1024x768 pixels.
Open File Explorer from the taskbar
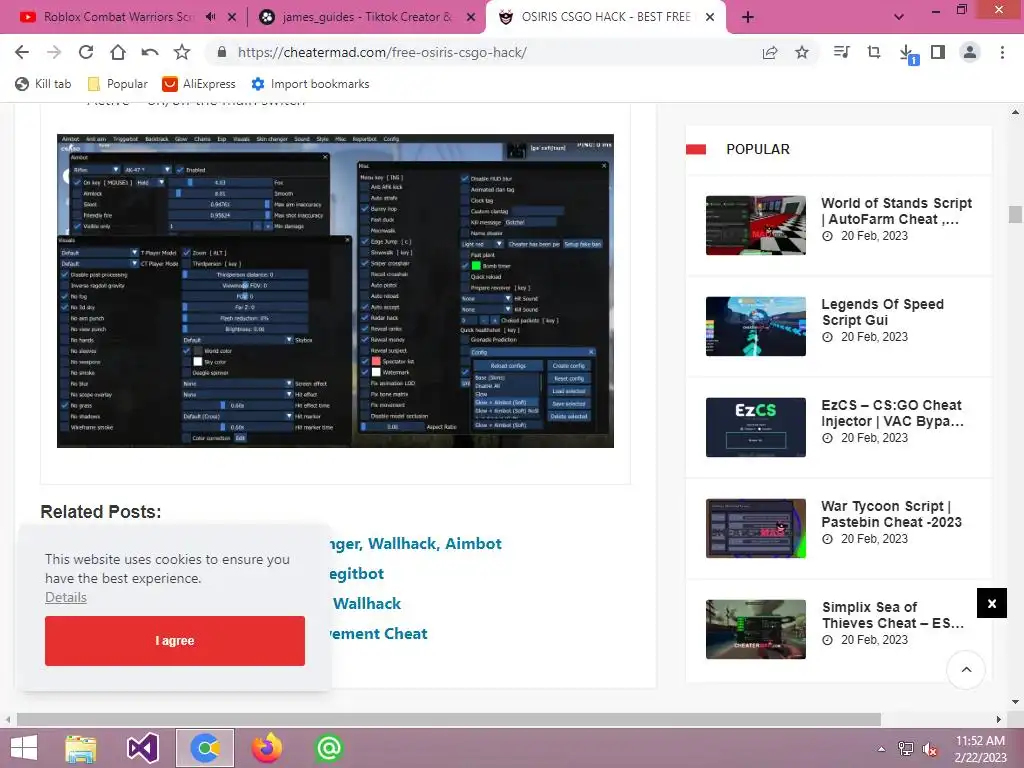pos(81,748)
